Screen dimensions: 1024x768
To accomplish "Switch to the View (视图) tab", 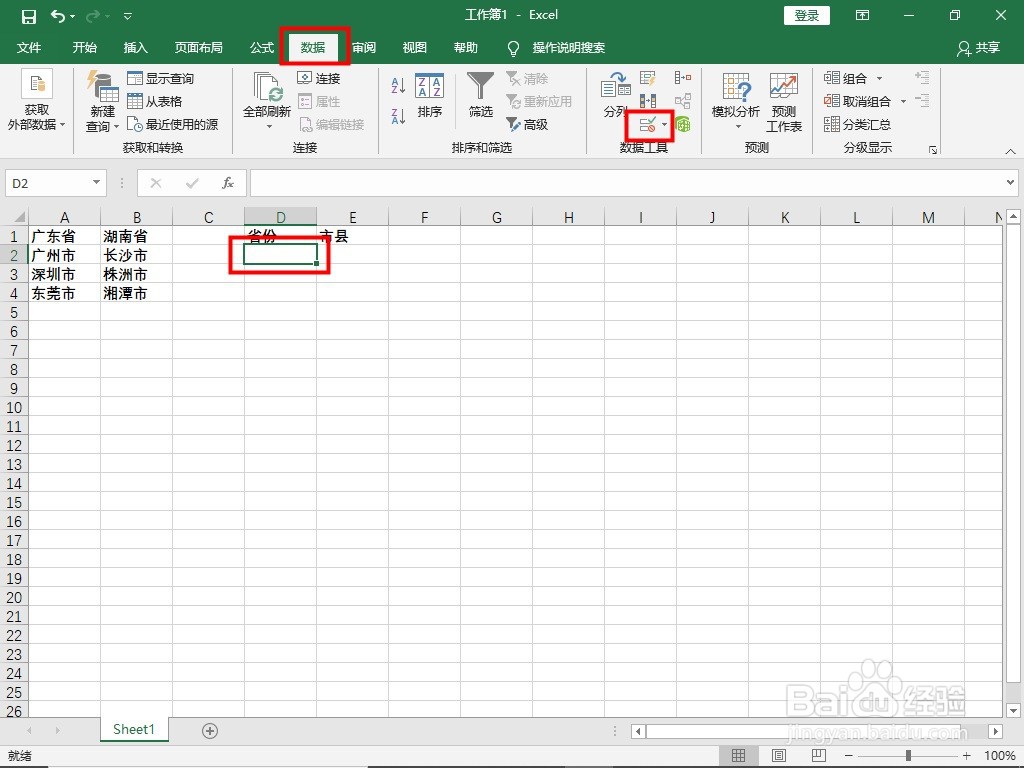I will (414, 48).
